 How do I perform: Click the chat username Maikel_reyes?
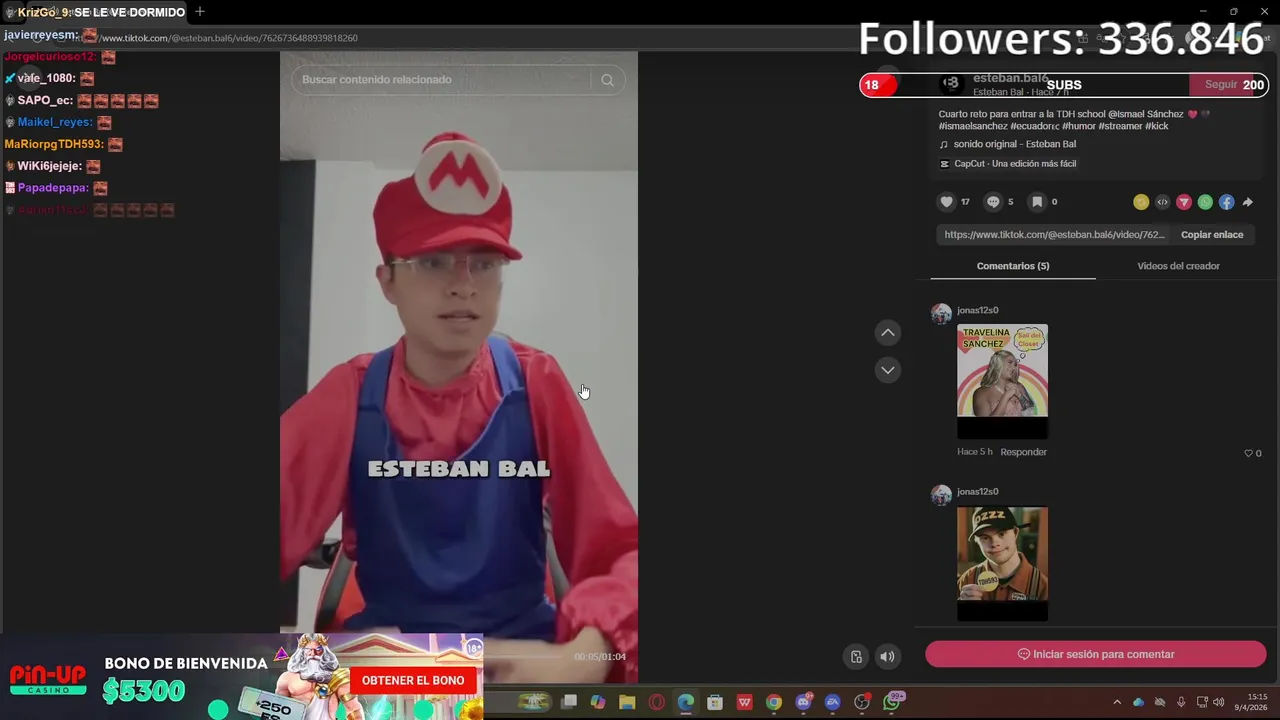tap(55, 122)
